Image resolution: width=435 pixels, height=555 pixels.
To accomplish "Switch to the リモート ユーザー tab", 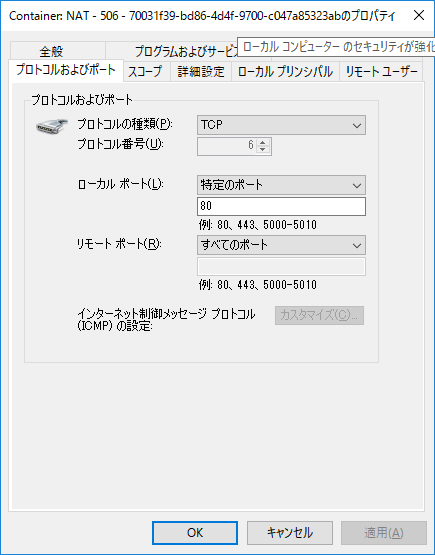I will (381, 71).
